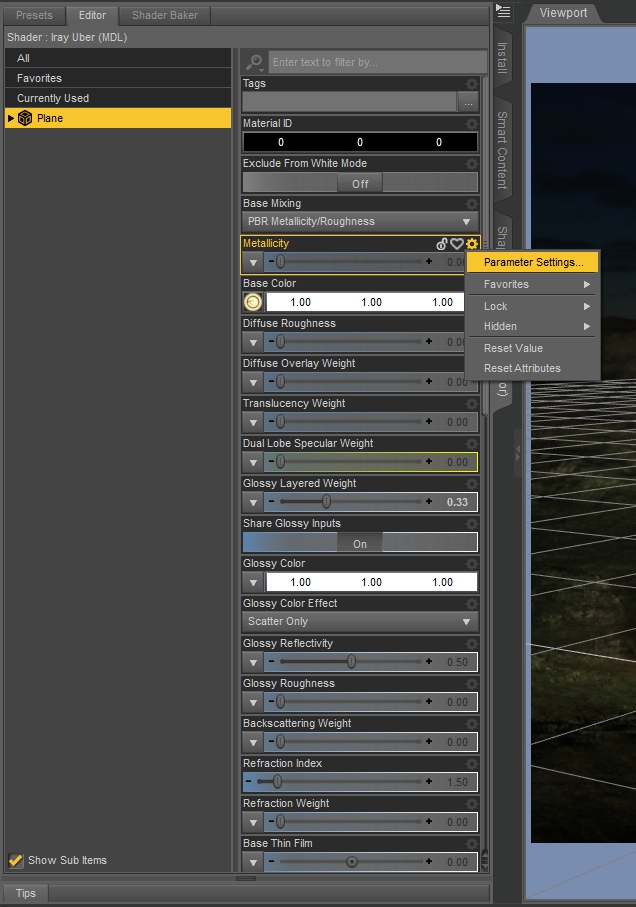636x907 pixels.
Task: Open gear icon for Share Glossy Inputs
Action: (472, 523)
